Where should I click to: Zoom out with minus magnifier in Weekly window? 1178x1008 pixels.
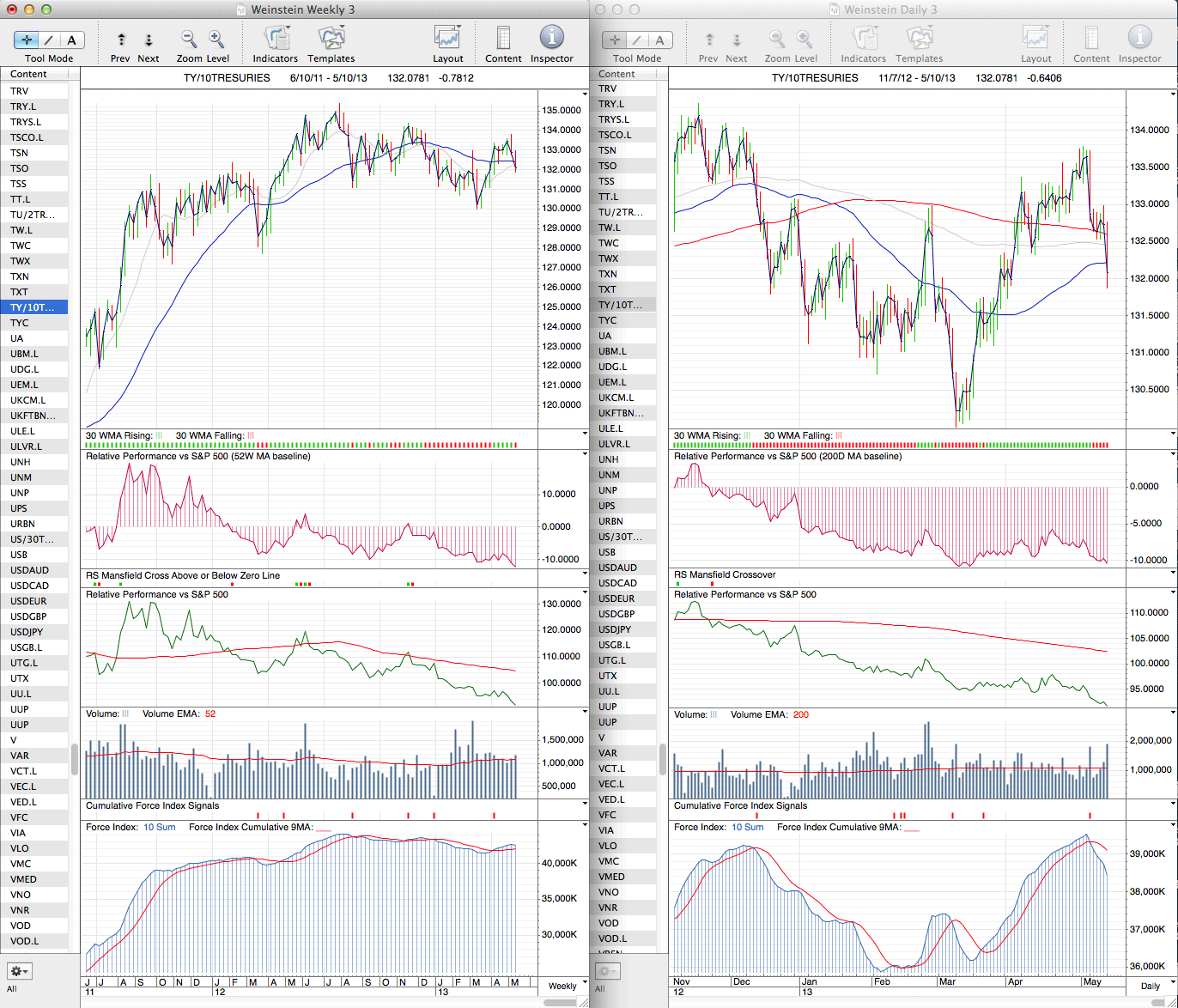pos(189,39)
